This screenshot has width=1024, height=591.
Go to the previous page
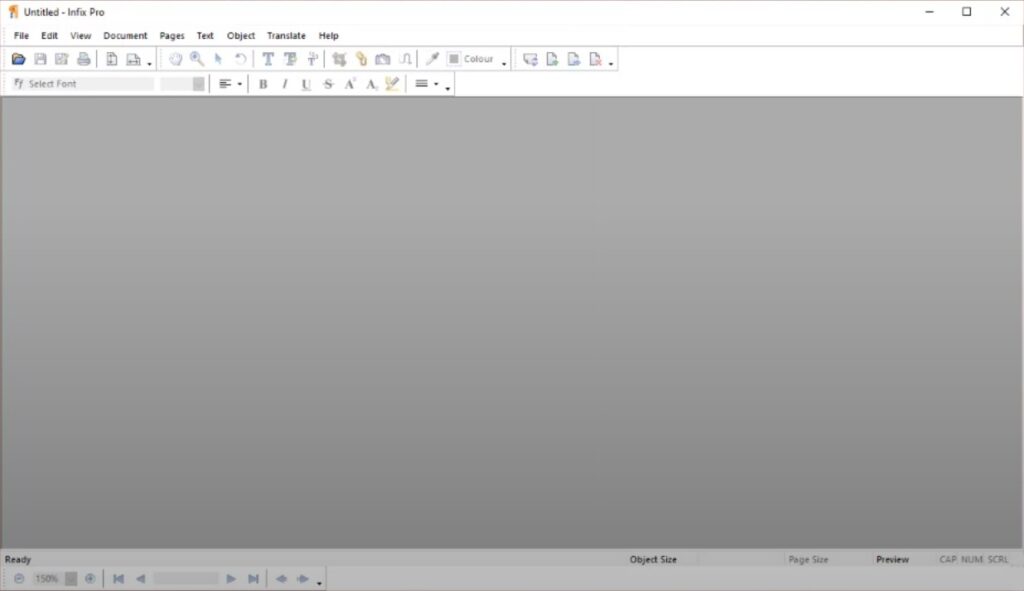click(140, 579)
